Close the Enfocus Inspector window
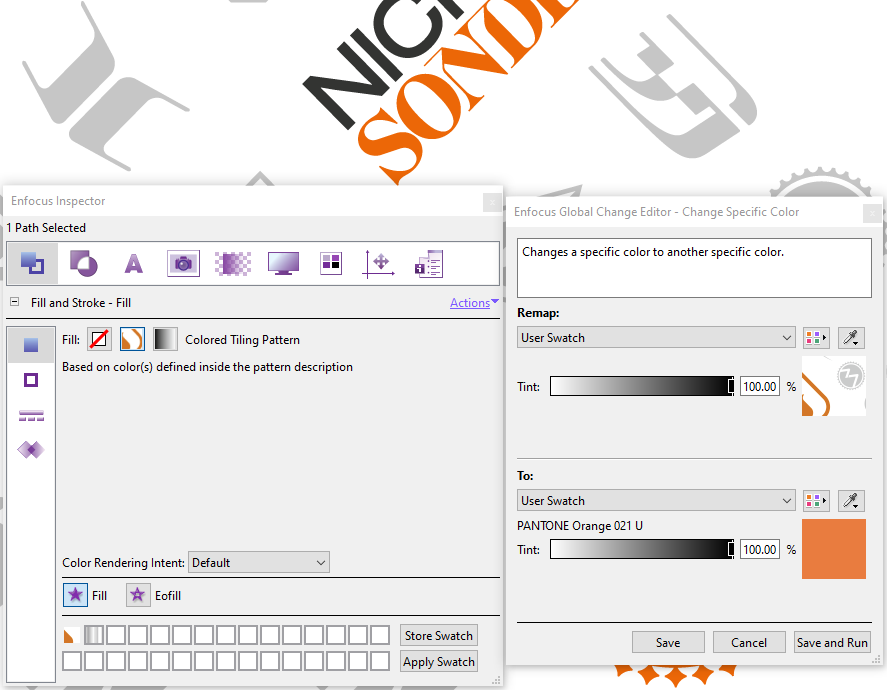Screen dimensions: 887x690 click(492, 202)
